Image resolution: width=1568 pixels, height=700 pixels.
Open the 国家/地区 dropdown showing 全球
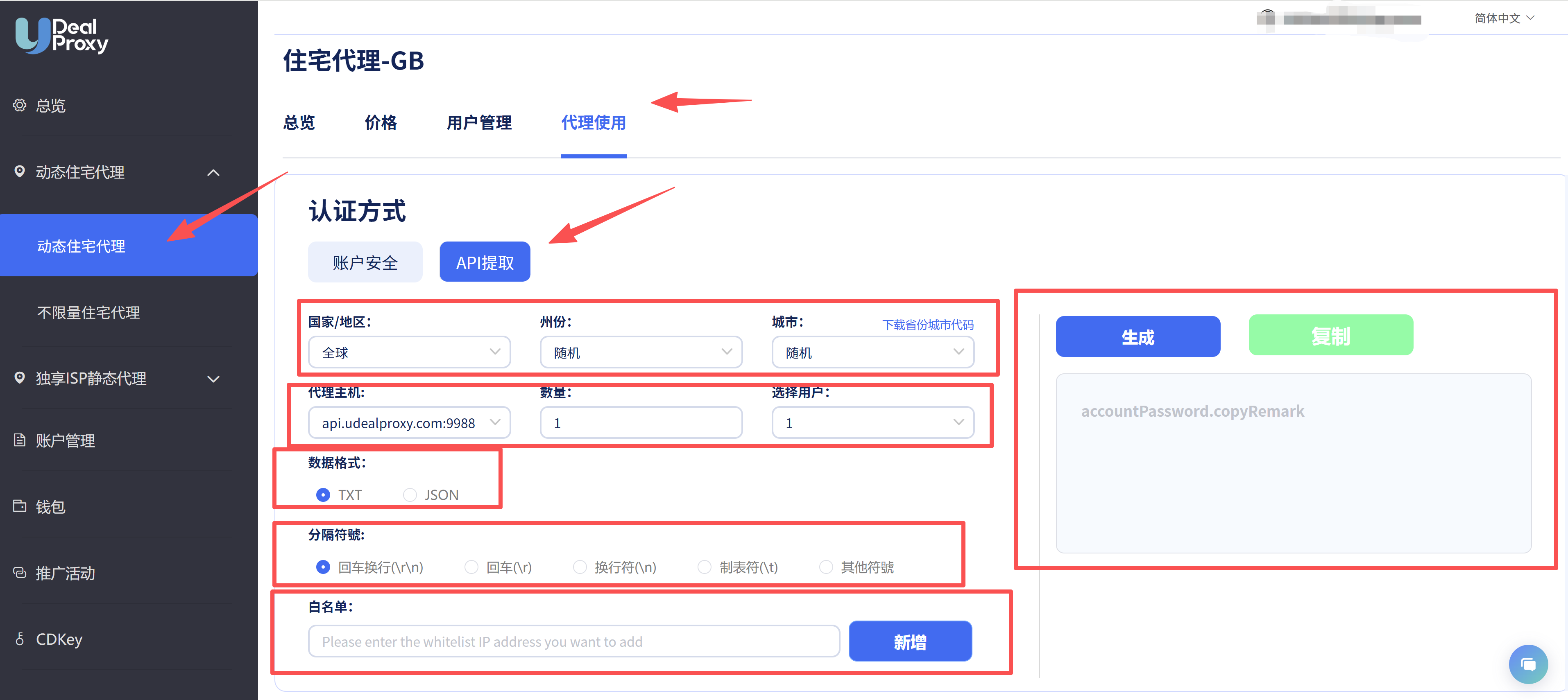pyautogui.click(x=409, y=352)
